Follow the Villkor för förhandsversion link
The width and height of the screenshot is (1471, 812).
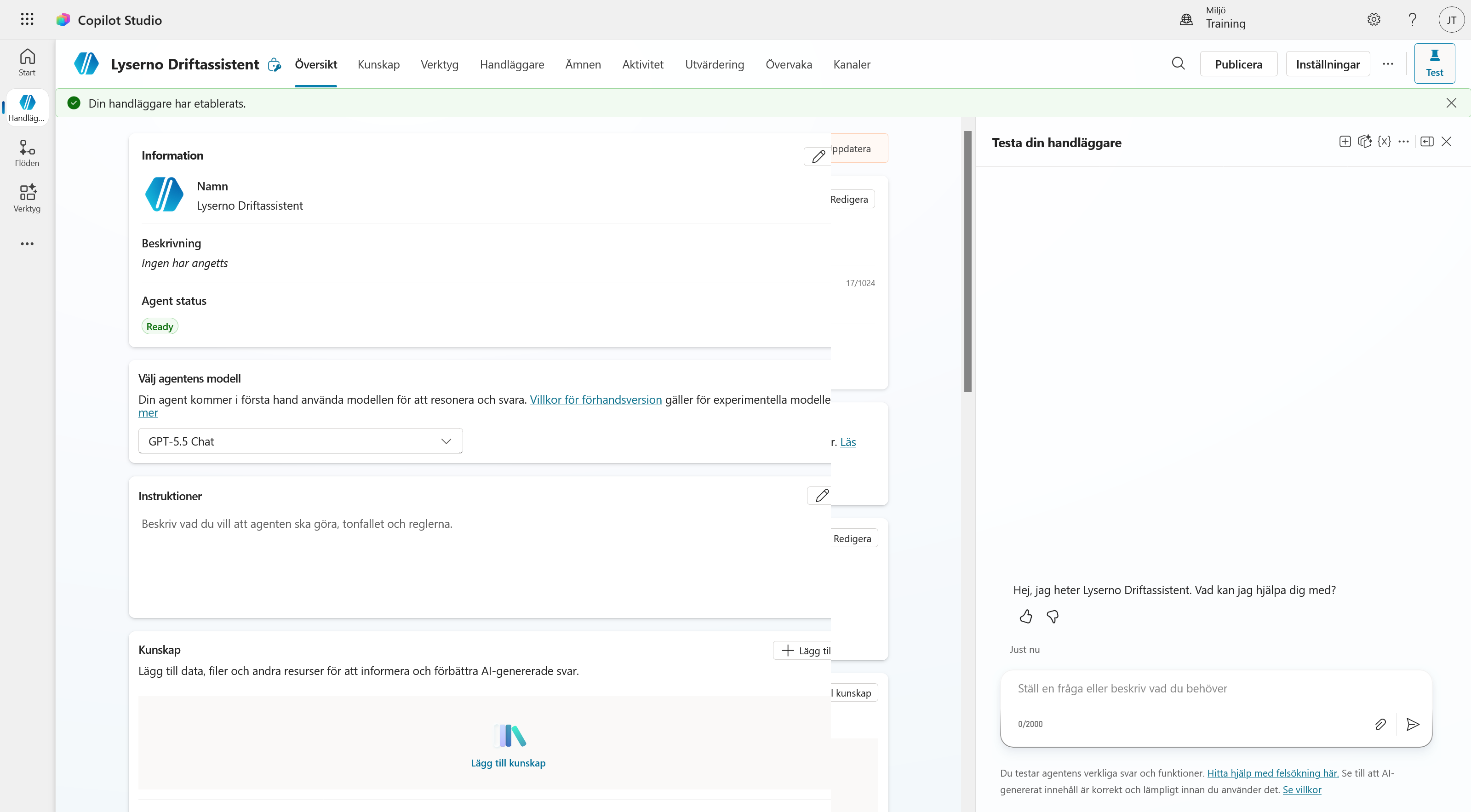595,399
